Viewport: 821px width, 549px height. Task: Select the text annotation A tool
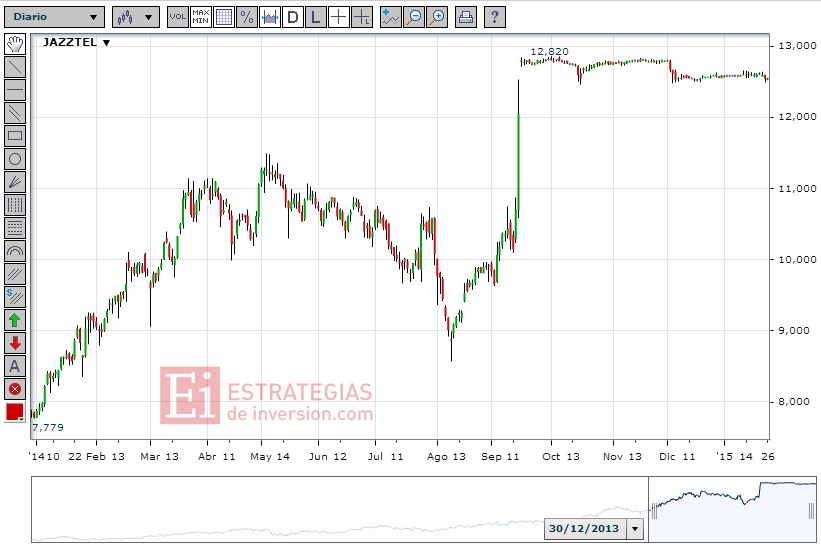[x=15, y=366]
